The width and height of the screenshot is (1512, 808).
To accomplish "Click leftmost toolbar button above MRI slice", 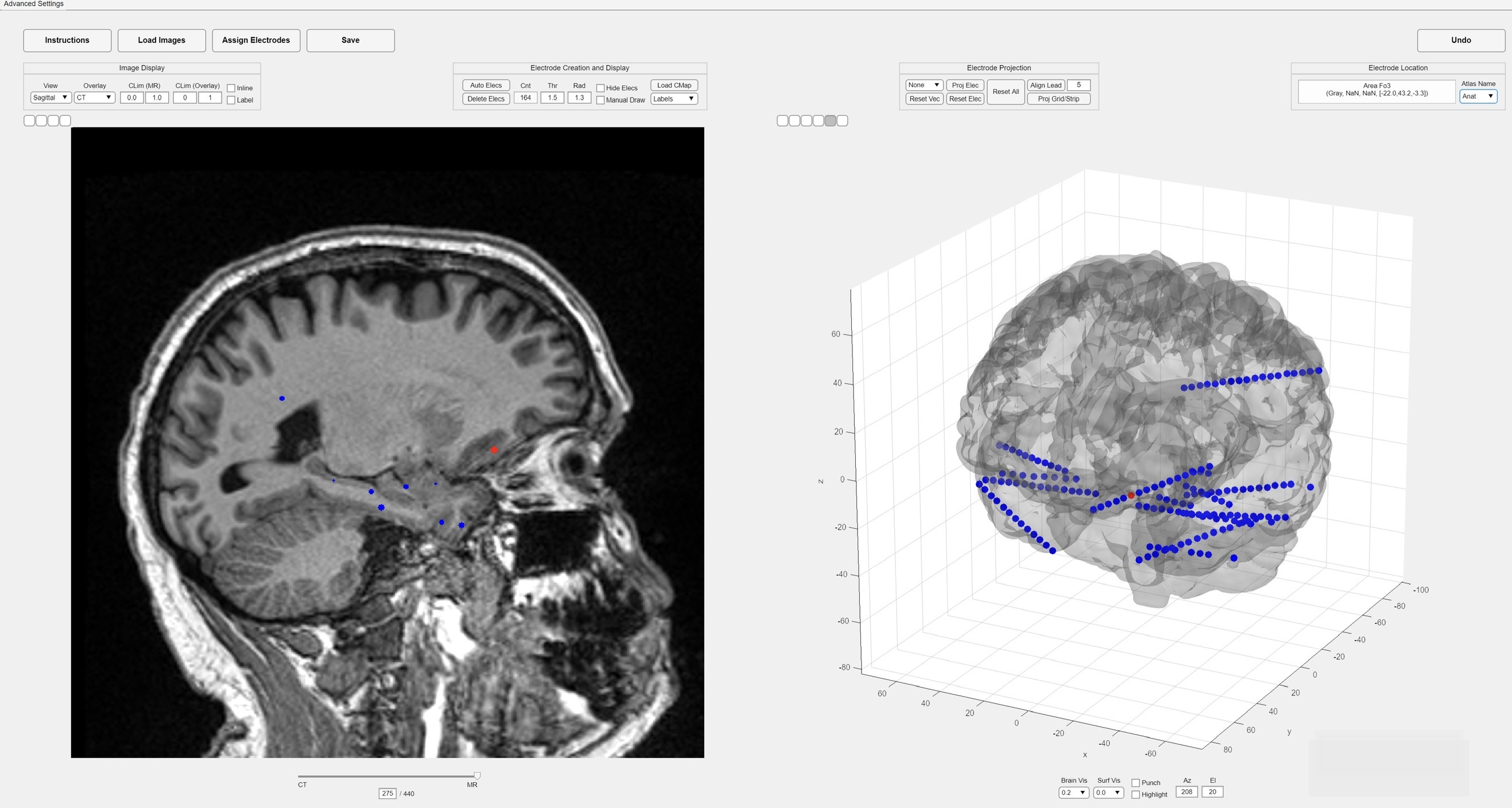I will 29,121.
